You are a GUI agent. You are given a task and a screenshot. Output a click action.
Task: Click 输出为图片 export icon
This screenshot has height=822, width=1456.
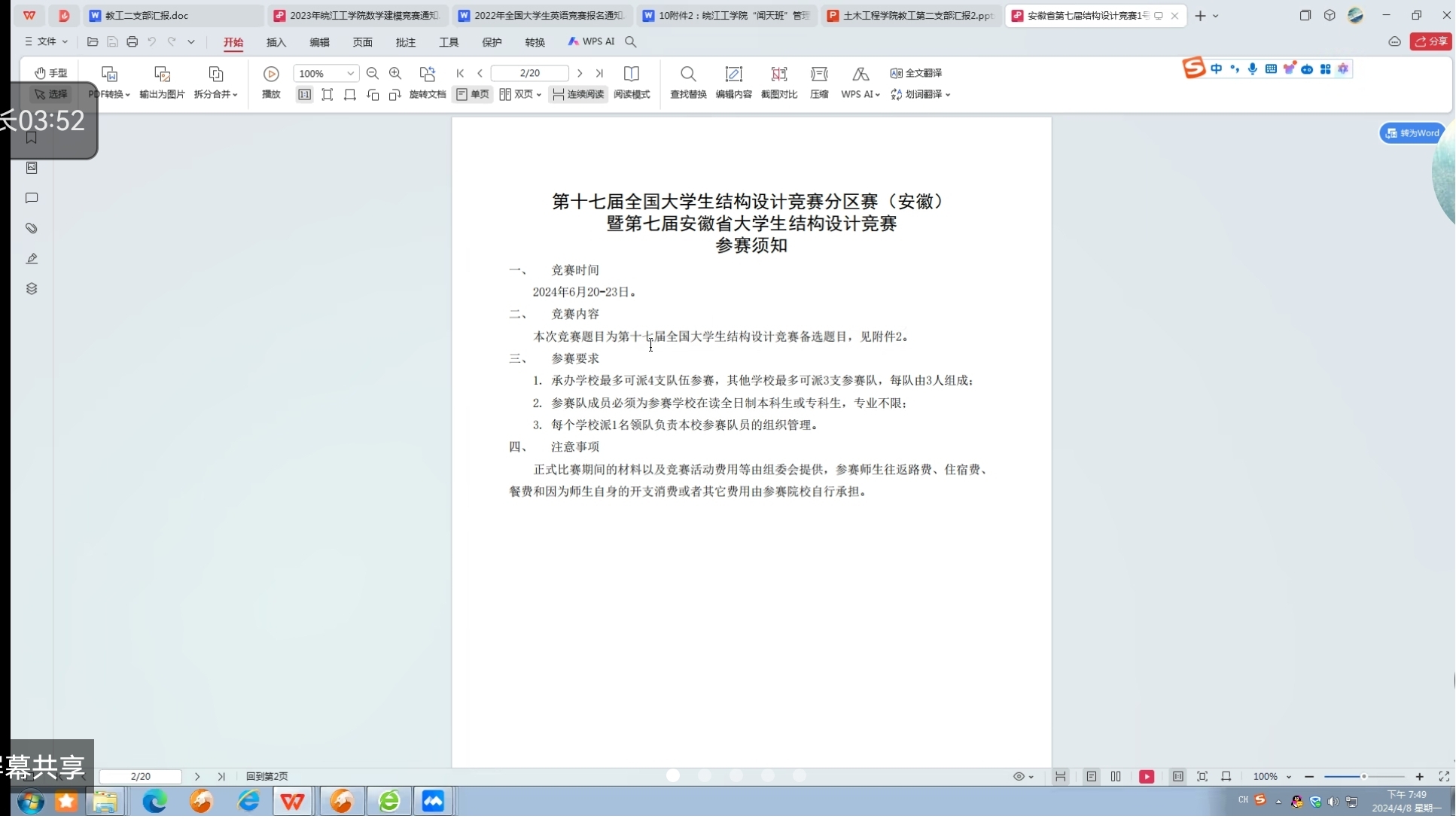pos(162,75)
